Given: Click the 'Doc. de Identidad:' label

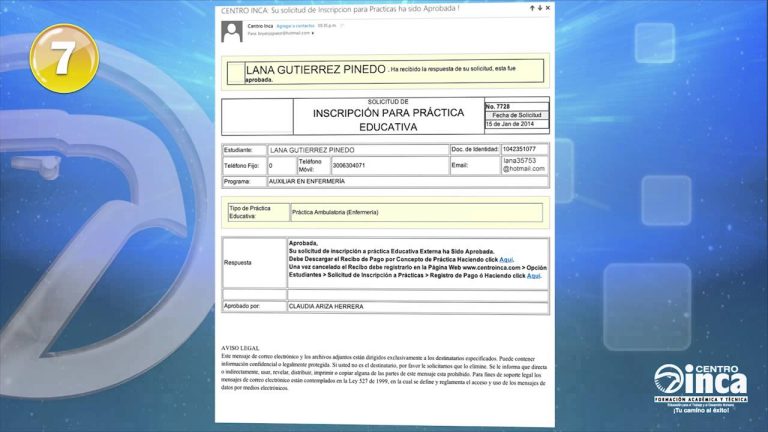Looking at the screenshot, I should click(475, 149).
